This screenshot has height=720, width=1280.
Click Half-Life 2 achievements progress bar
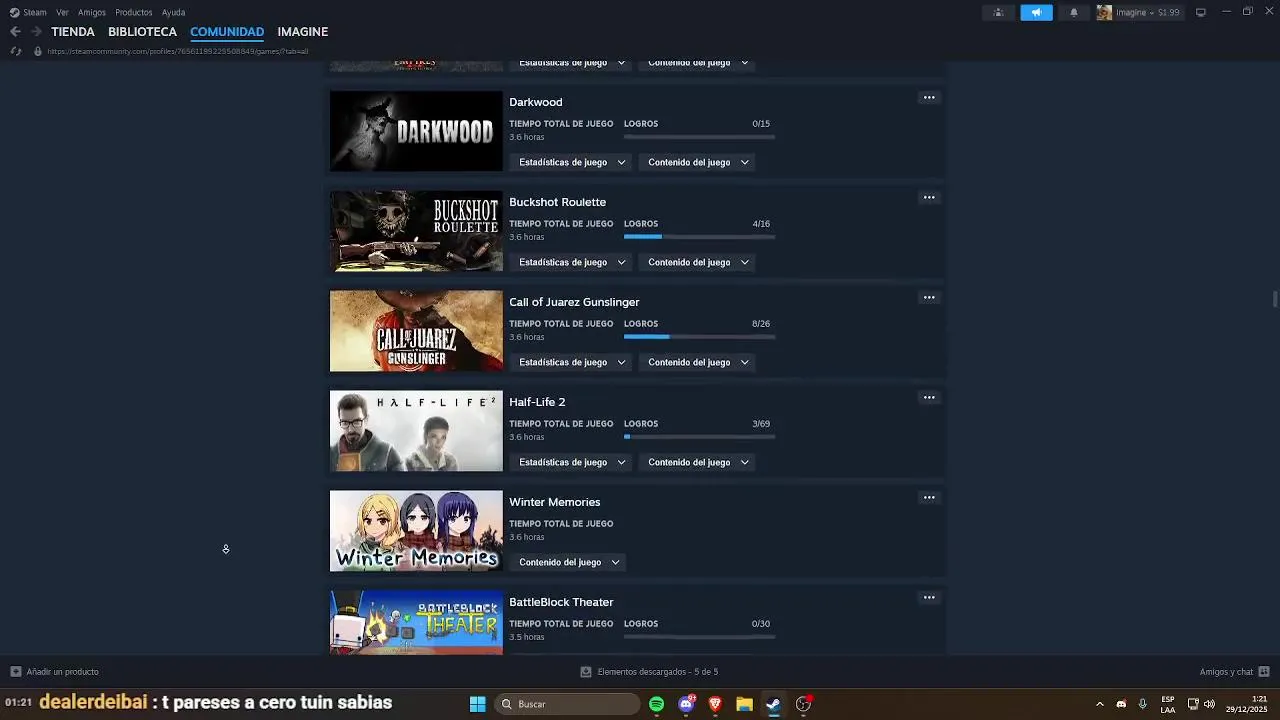tap(699, 436)
